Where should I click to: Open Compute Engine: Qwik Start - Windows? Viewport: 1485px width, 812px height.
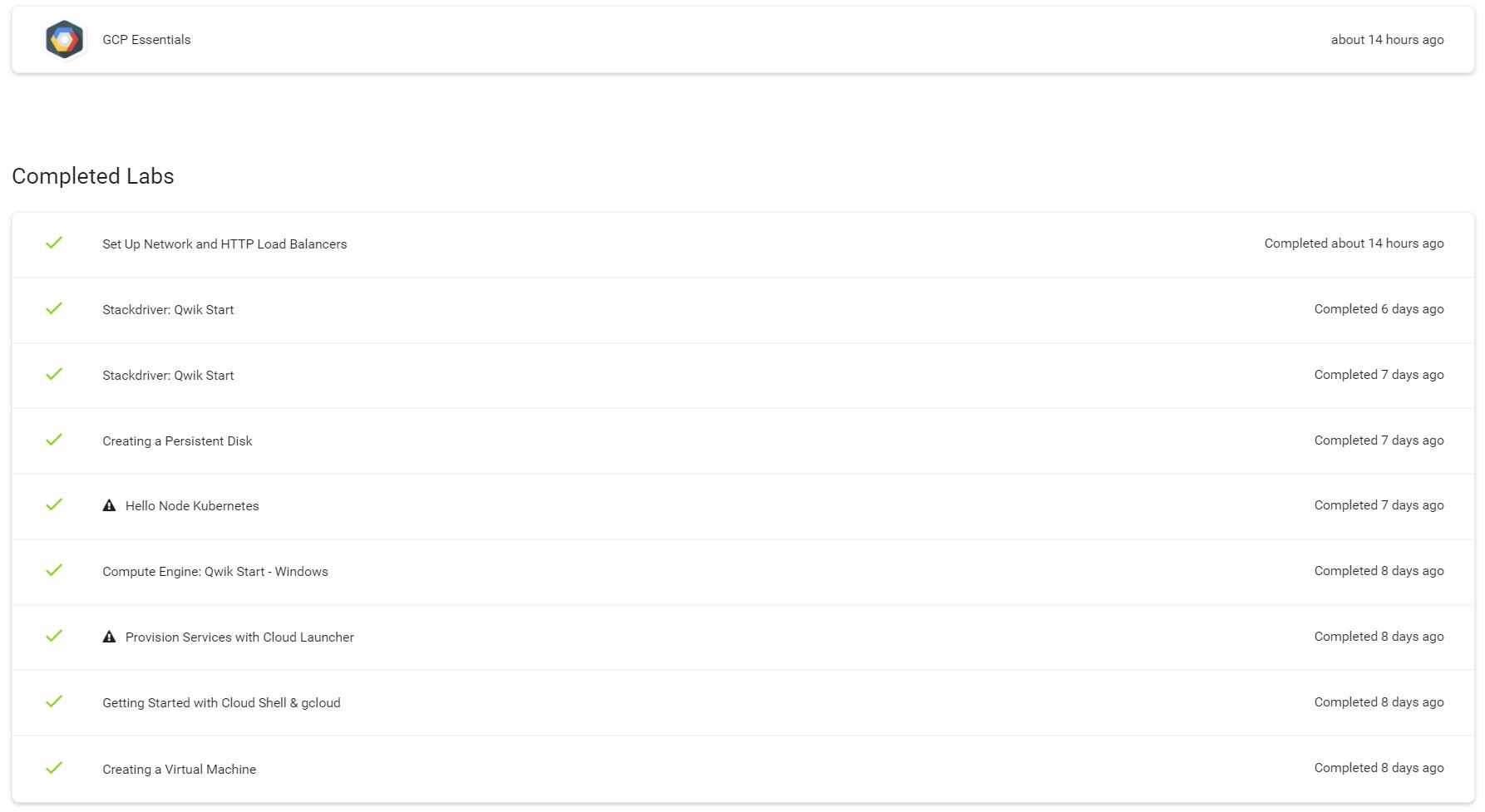(215, 572)
